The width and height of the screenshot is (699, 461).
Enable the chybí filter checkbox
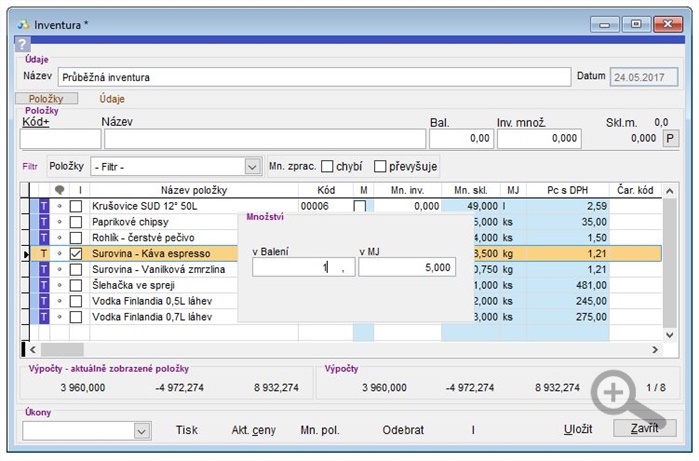[327, 166]
